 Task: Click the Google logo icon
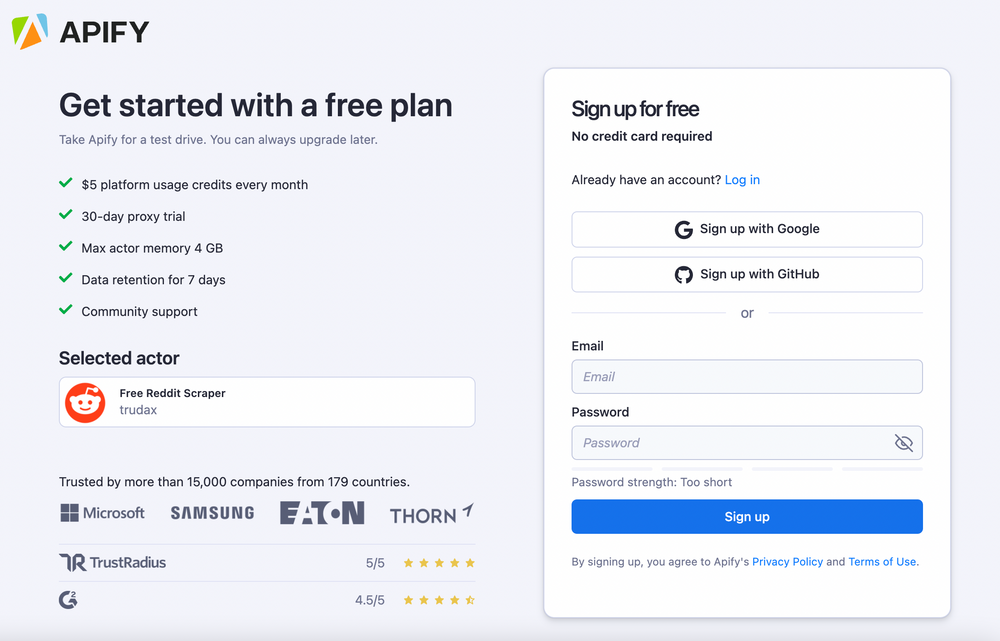pos(684,229)
